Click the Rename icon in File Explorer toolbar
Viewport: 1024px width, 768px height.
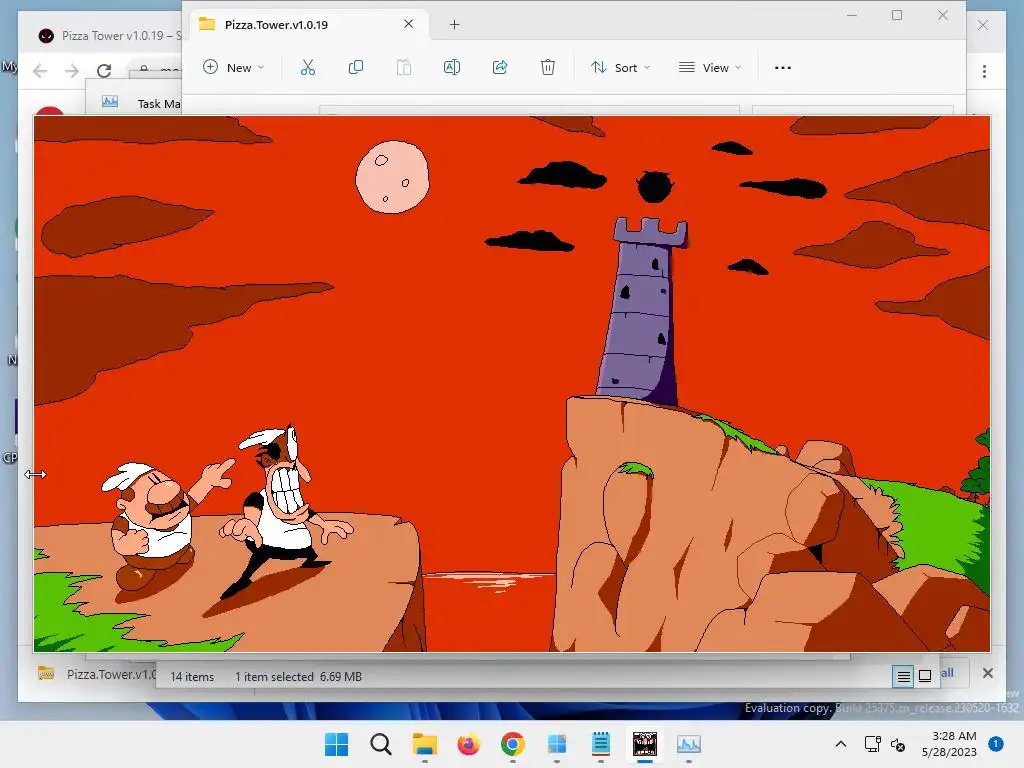click(452, 67)
